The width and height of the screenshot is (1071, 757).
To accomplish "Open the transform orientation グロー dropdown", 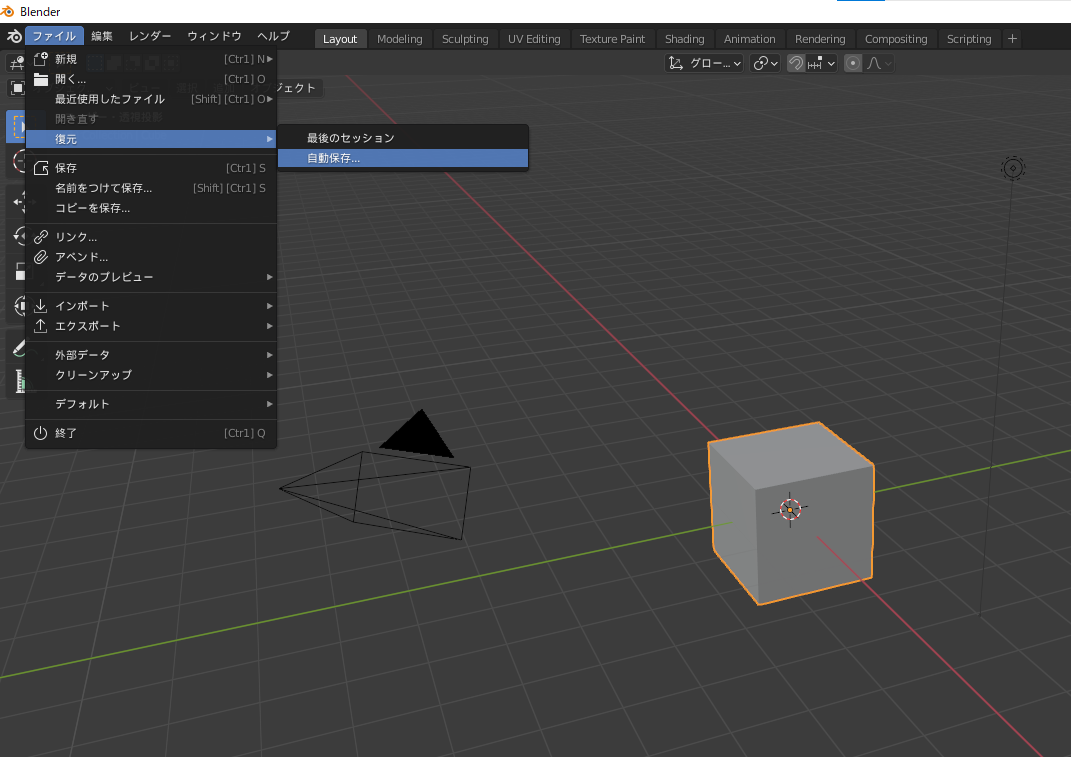I will pyautogui.click(x=705, y=64).
